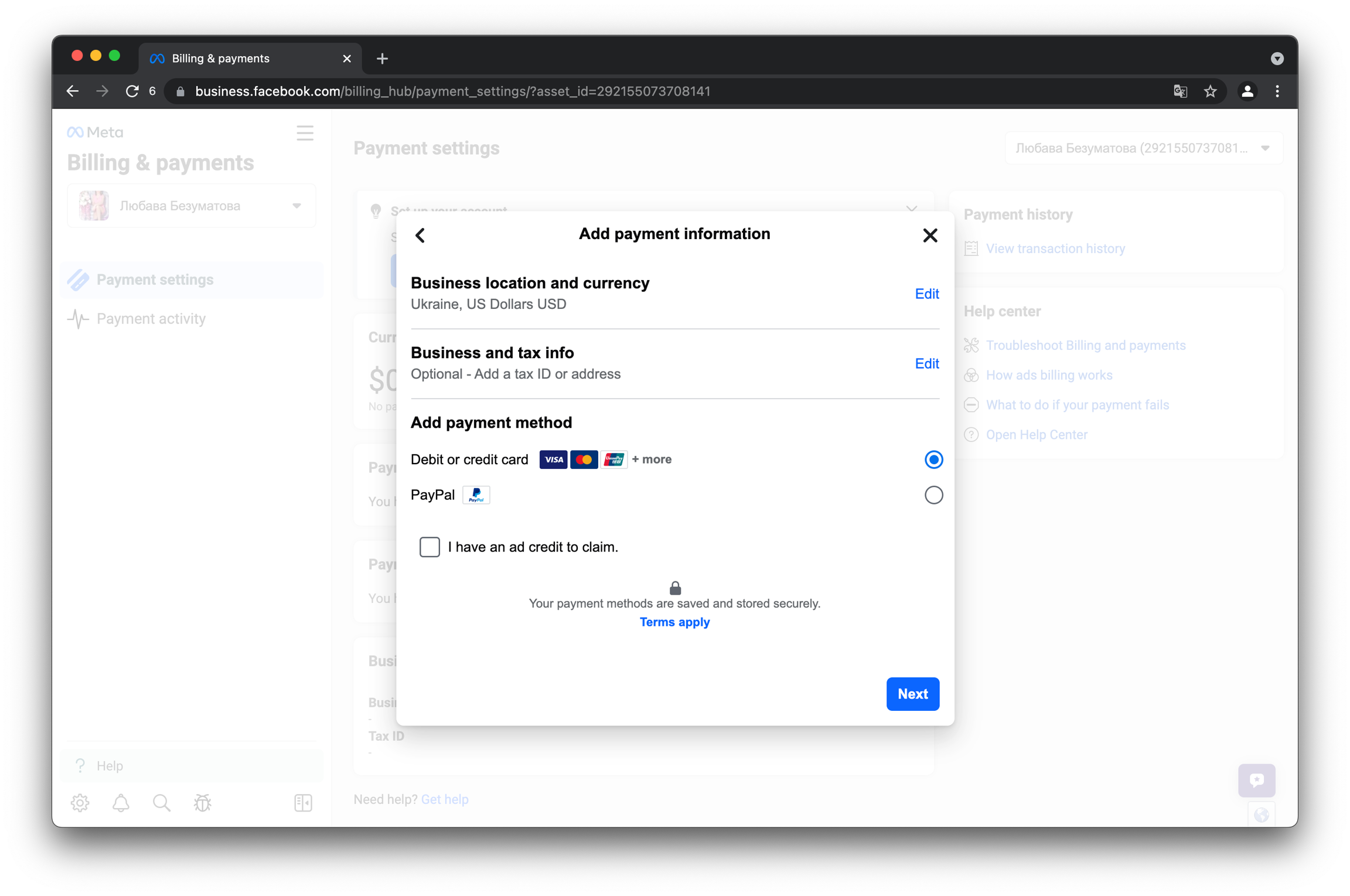Click the search magnifier icon in sidebar
The width and height of the screenshot is (1350, 896).
point(162,802)
